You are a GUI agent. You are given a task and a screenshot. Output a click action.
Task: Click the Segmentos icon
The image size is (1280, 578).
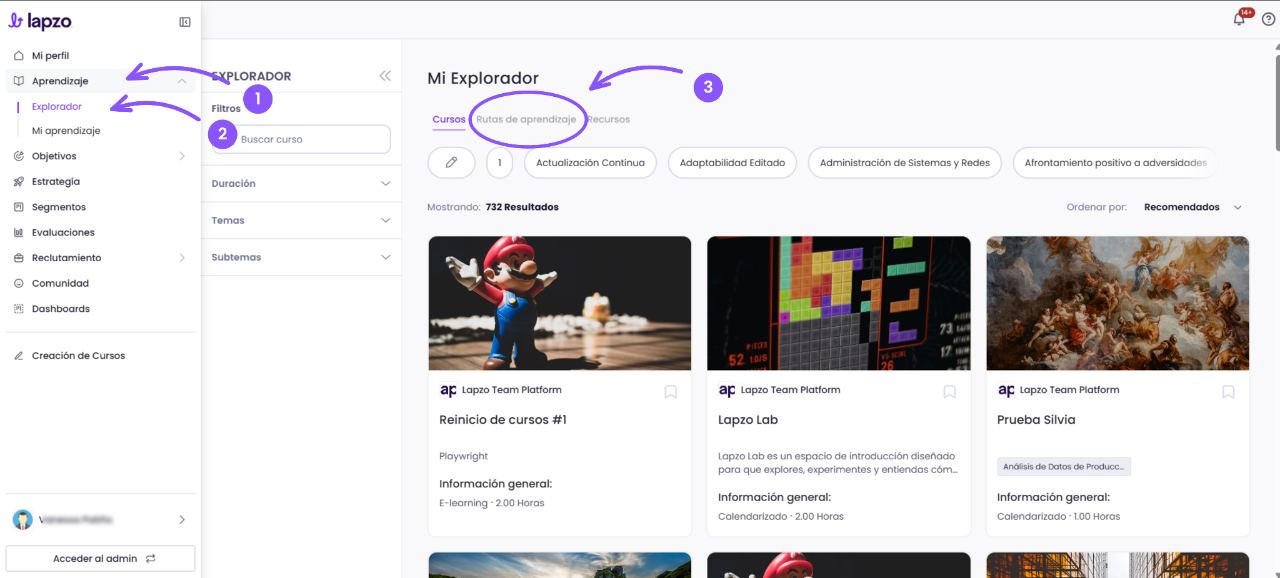pyautogui.click(x=19, y=207)
